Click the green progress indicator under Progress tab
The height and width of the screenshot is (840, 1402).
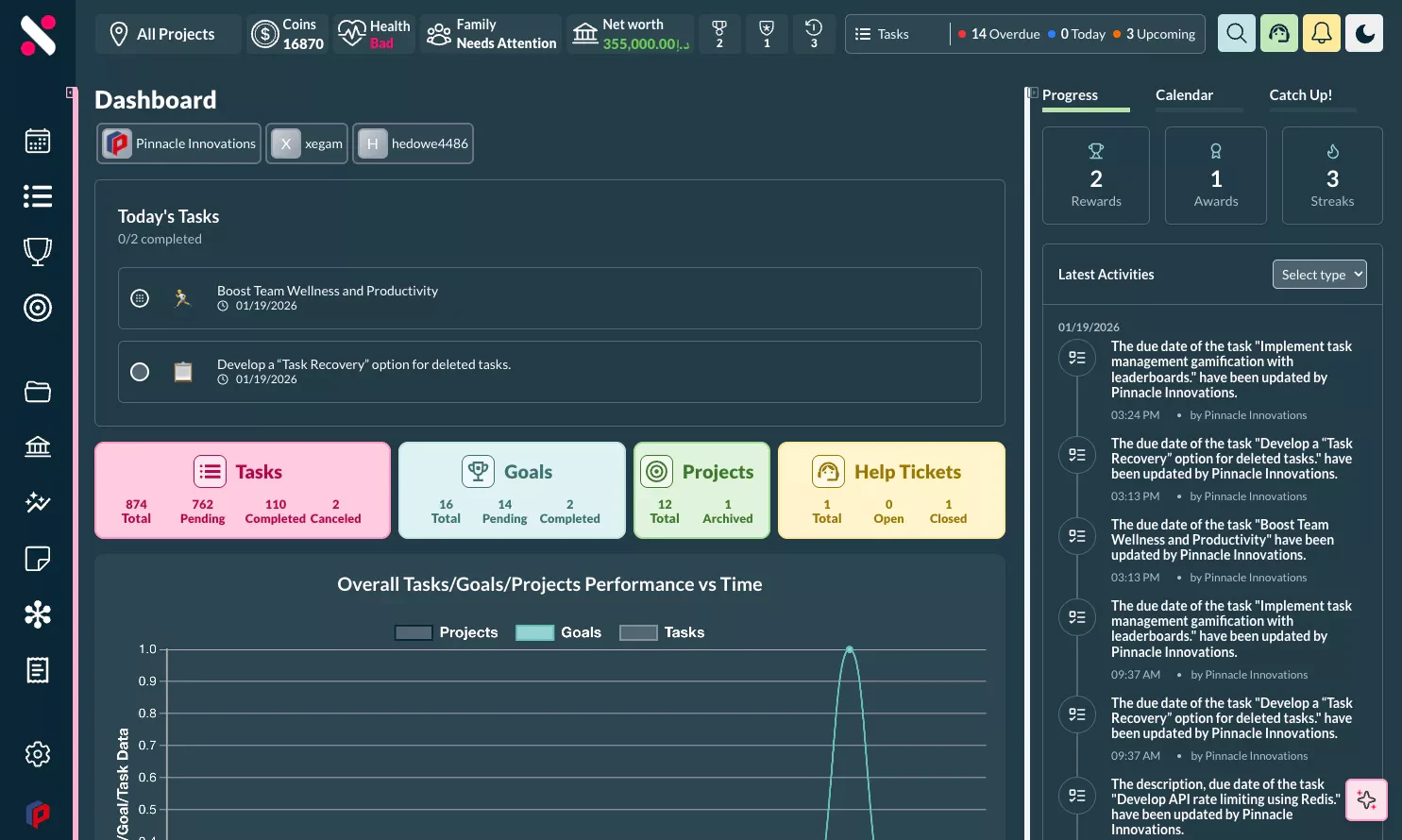[1085, 112]
